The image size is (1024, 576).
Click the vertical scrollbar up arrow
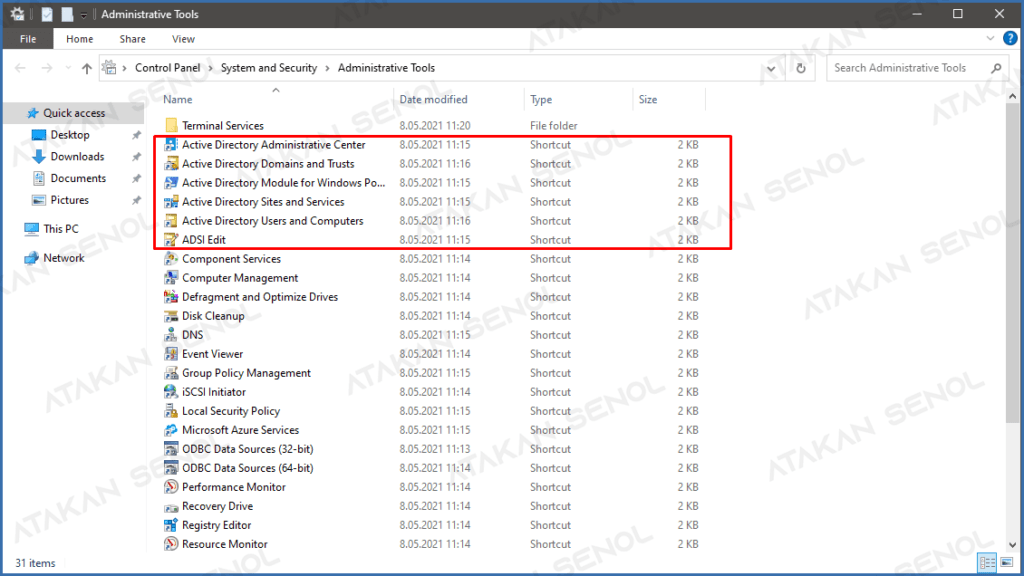1012,96
